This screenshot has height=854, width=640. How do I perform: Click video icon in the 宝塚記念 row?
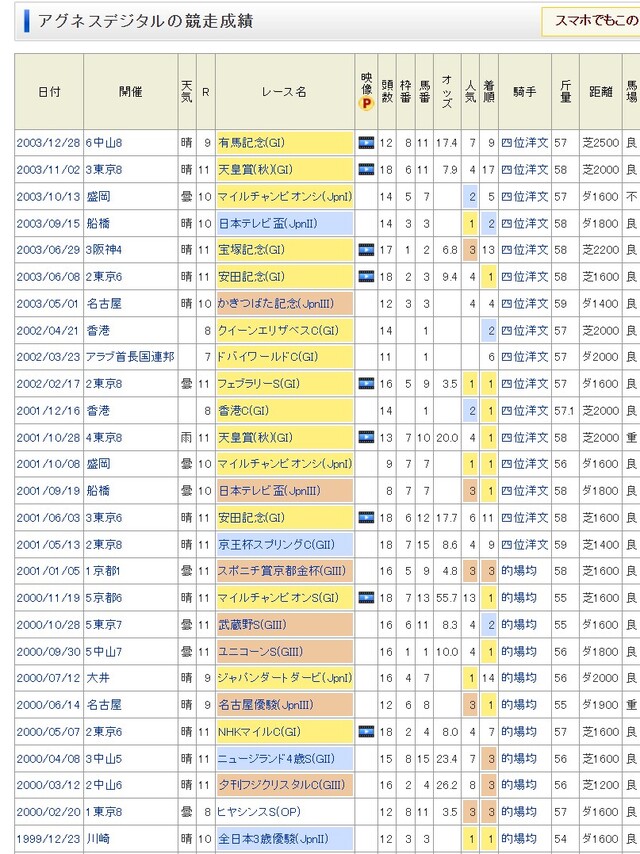point(366,249)
